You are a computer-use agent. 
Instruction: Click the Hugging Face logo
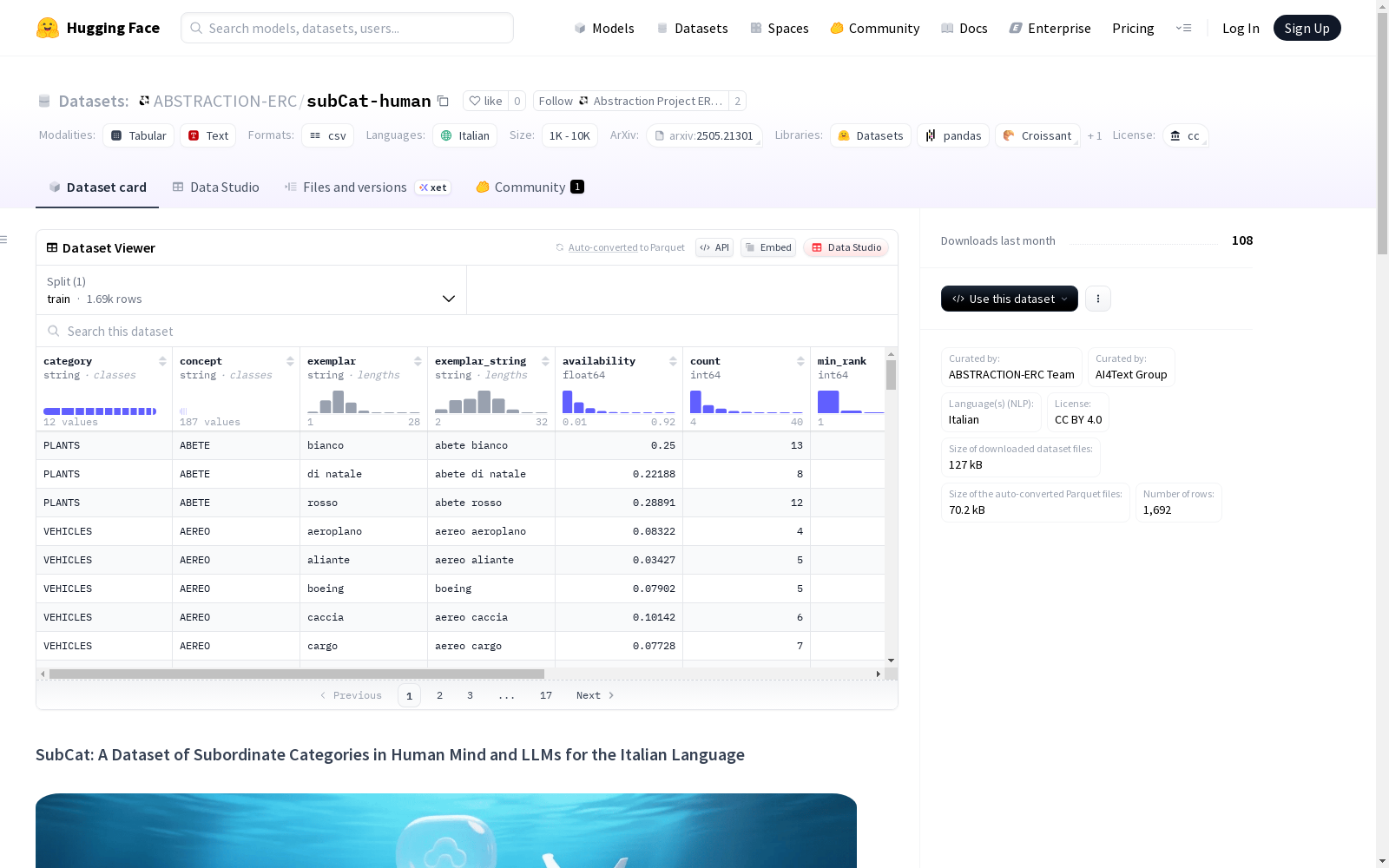click(x=98, y=28)
